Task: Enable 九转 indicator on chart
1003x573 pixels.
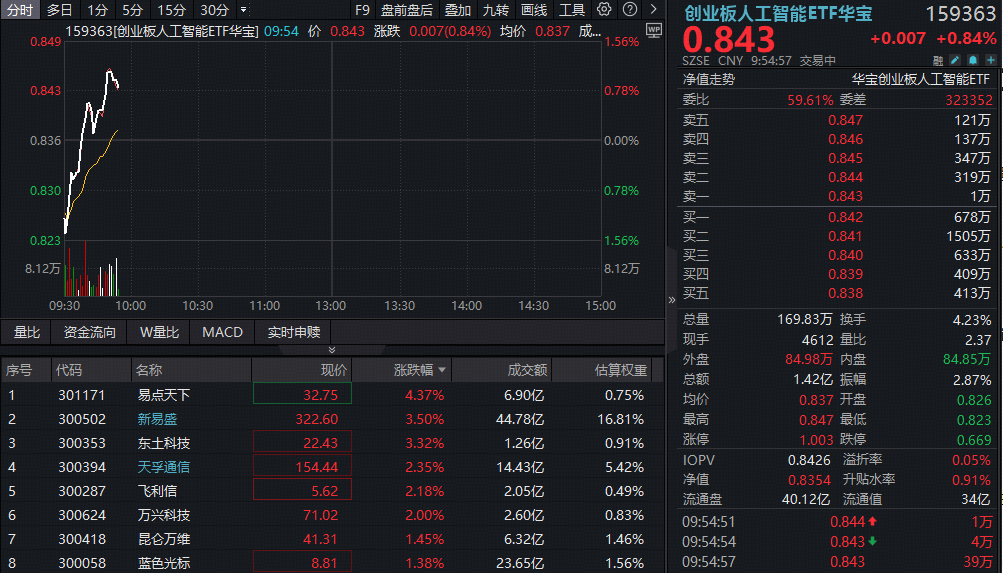Action: [x=496, y=10]
